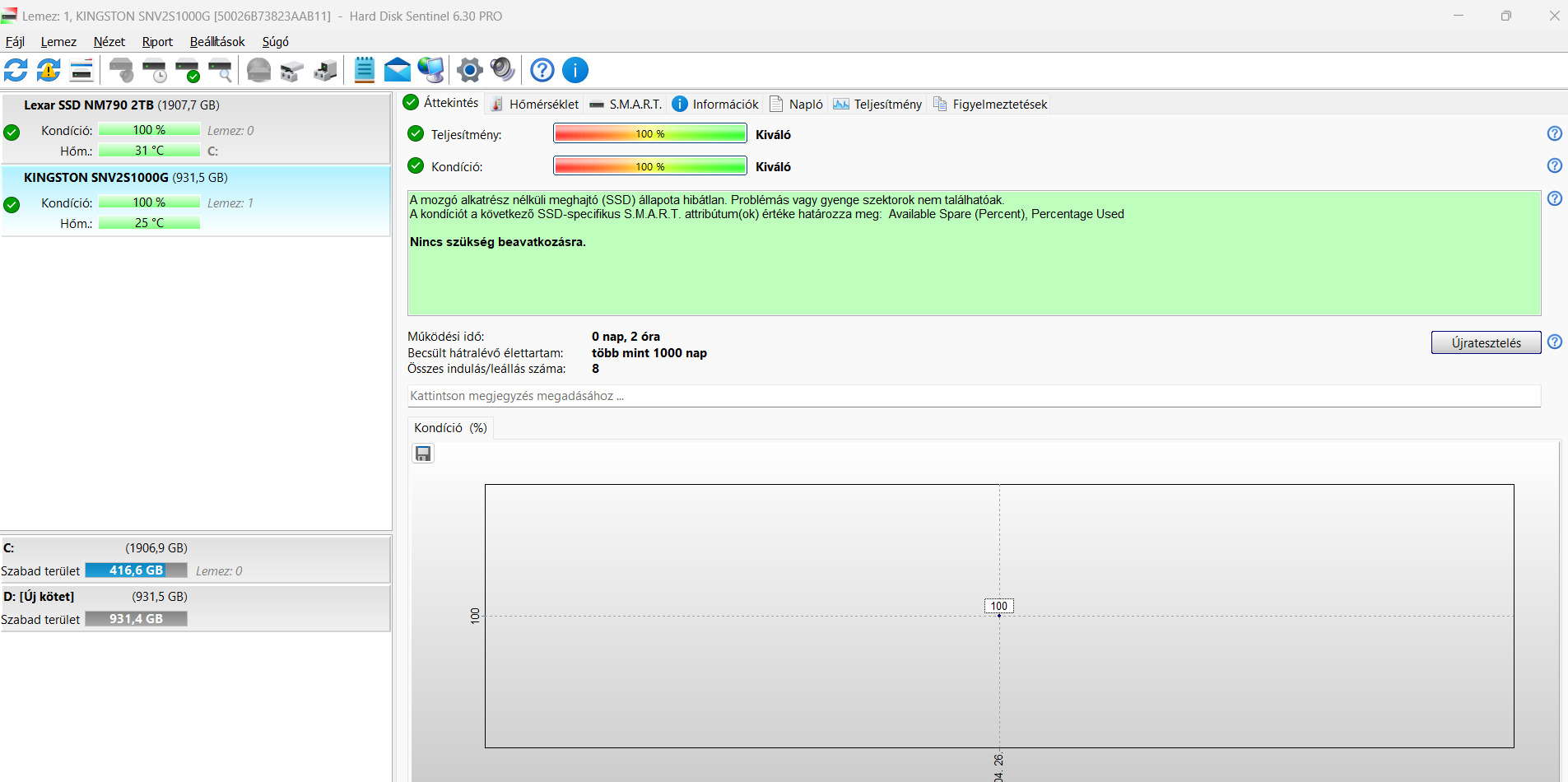This screenshot has width=1568, height=782.
Task: View the Figyelmeztetések tab
Action: point(990,104)
